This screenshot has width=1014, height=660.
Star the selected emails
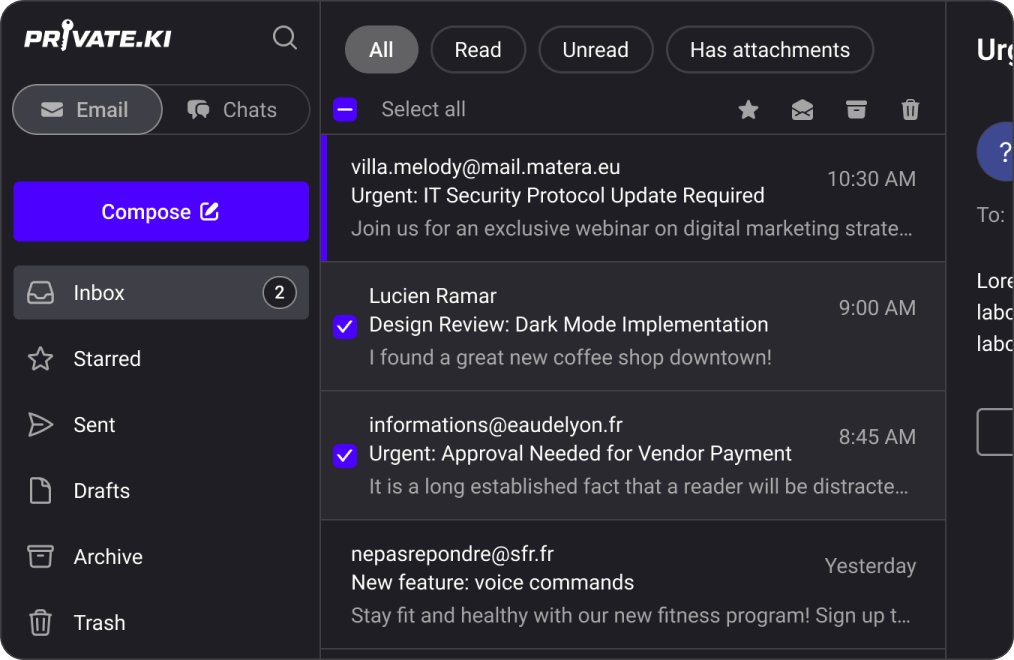click(748, 110)
